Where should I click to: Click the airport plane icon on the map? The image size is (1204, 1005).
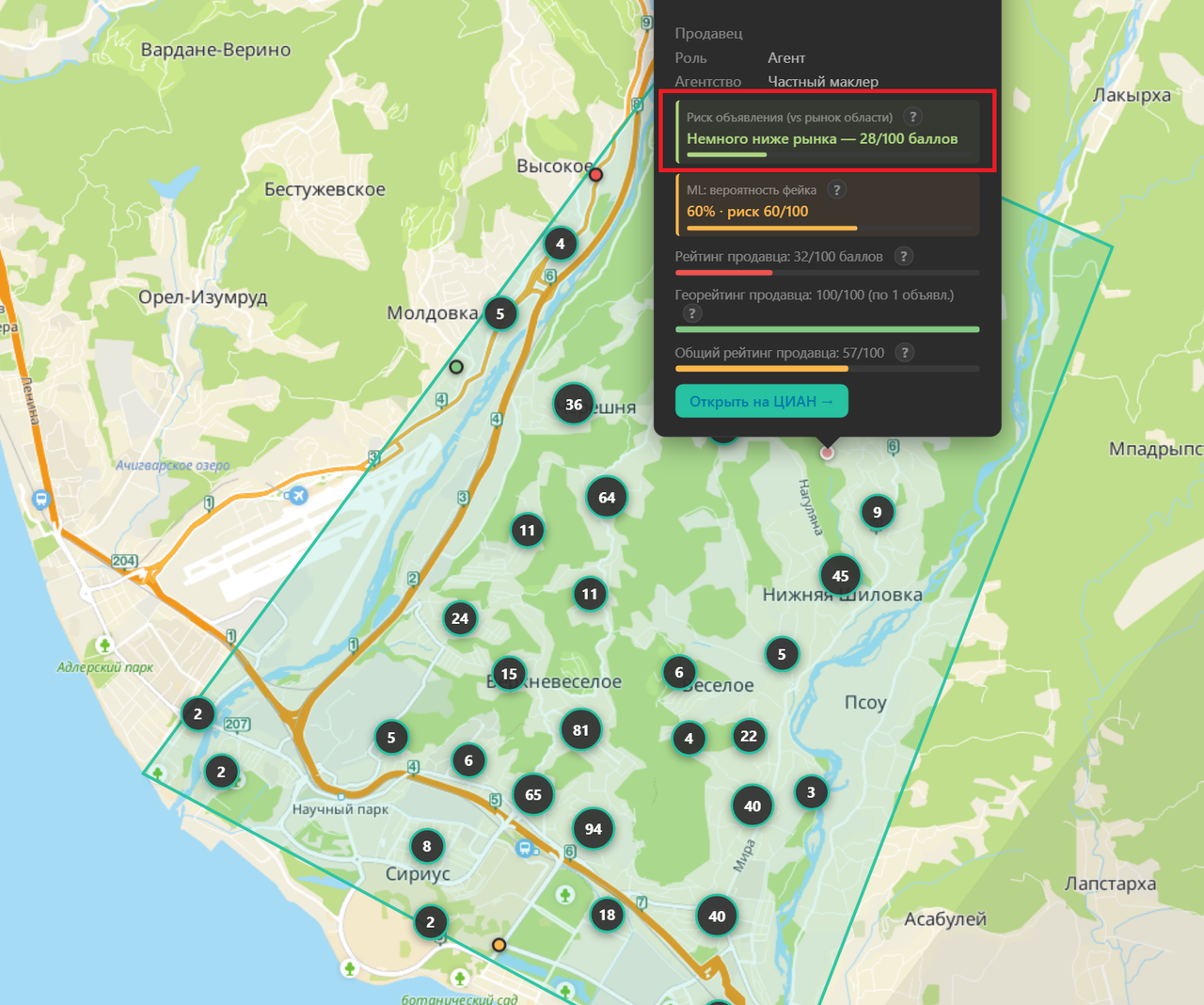(x=298, y=495)
